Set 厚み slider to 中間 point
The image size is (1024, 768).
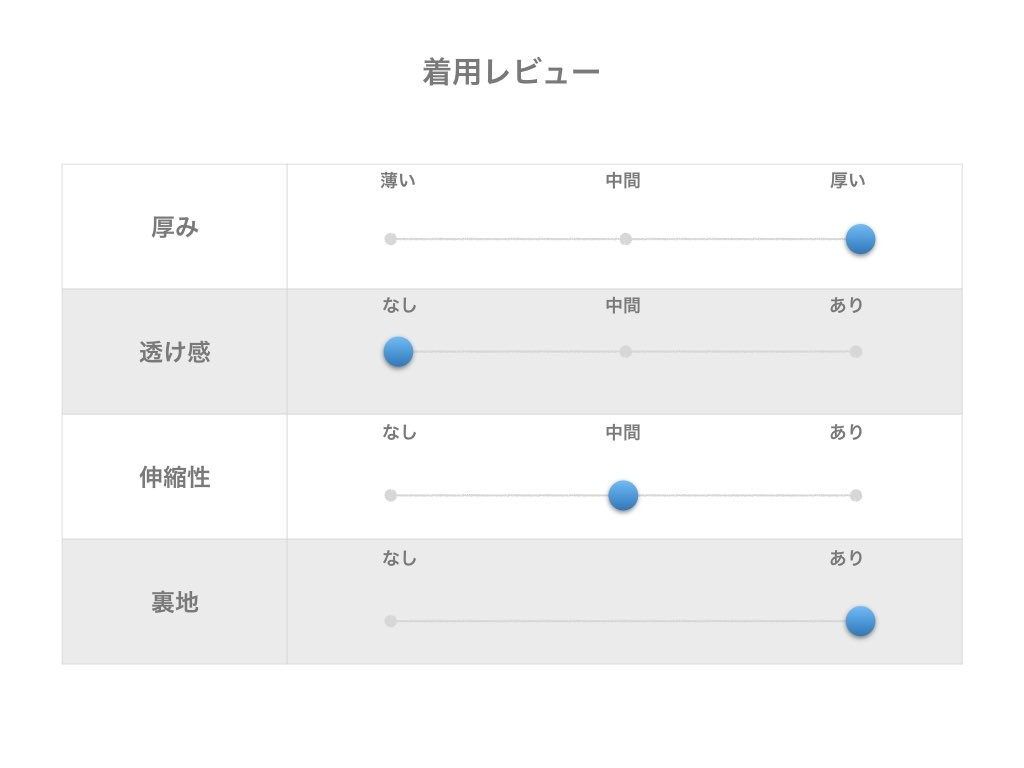pyautogui.click(x=625, y=239)
